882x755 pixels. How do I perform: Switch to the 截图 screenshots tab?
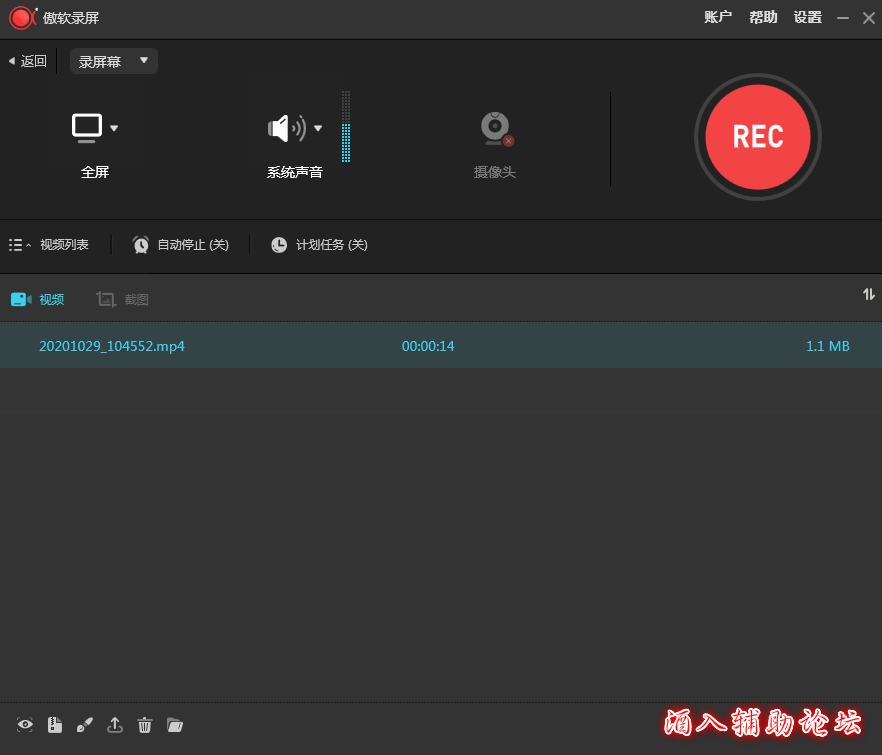(123, 299)
